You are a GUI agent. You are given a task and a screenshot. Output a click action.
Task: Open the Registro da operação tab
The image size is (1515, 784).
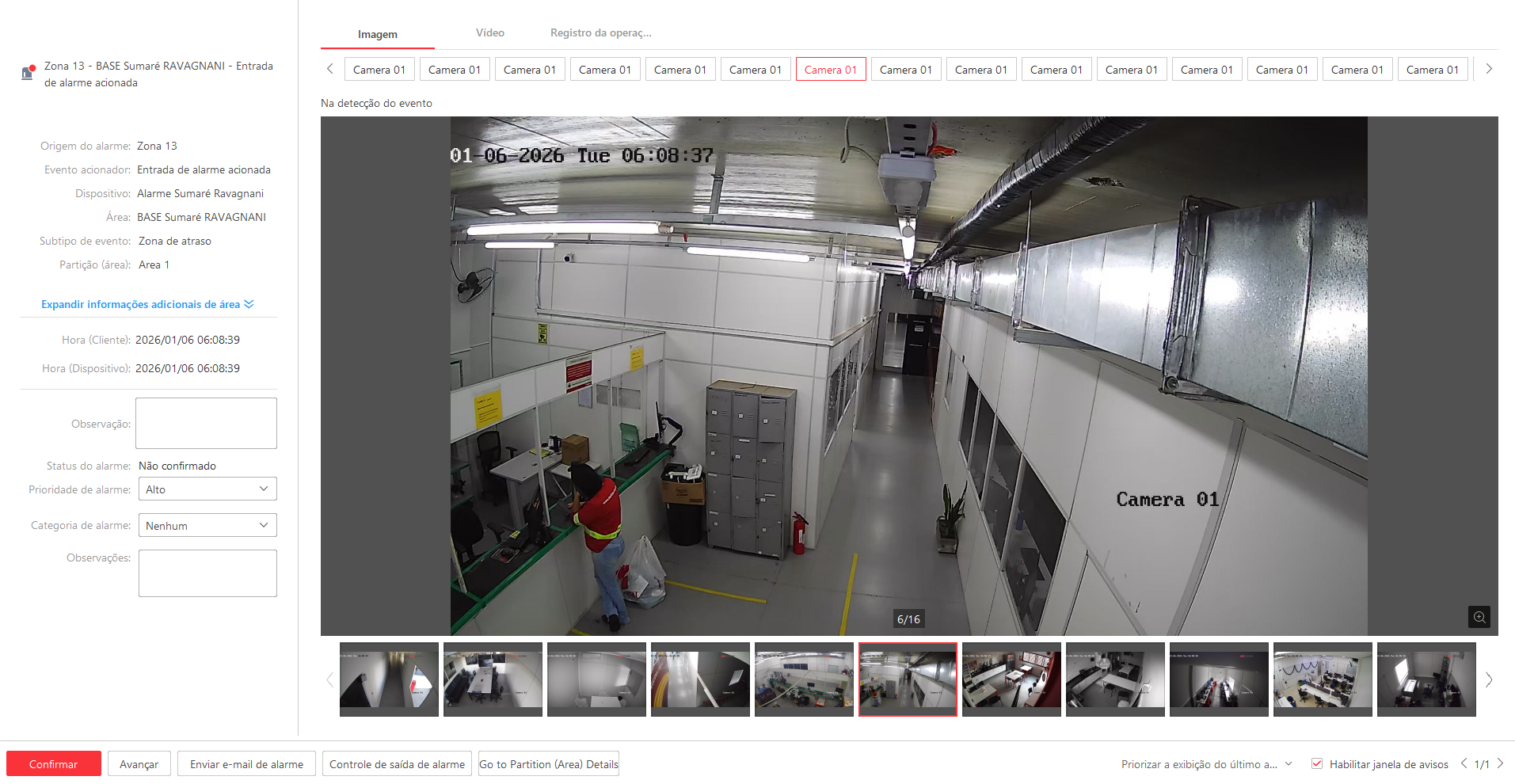tap(600, 33)
